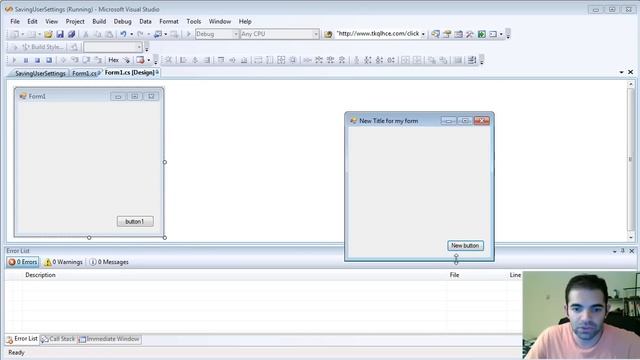The height and width of the screenshot is (360, 640).
Task: Open the Debug menu
Action: [x=122, y=21]
